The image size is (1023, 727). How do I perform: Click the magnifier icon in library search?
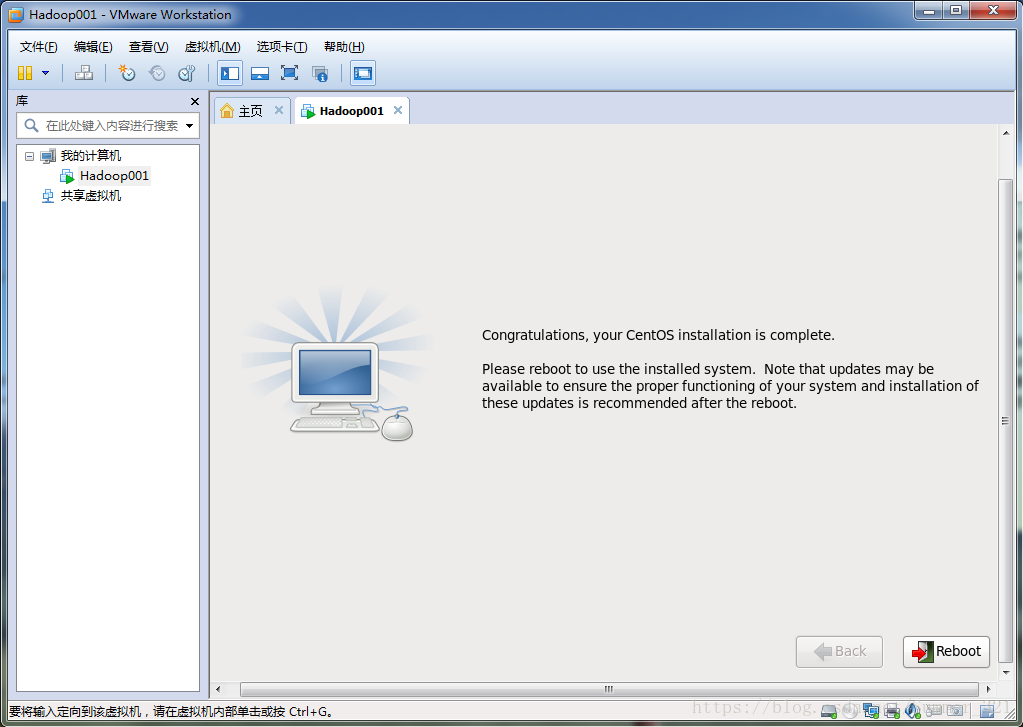coord(31,125)
